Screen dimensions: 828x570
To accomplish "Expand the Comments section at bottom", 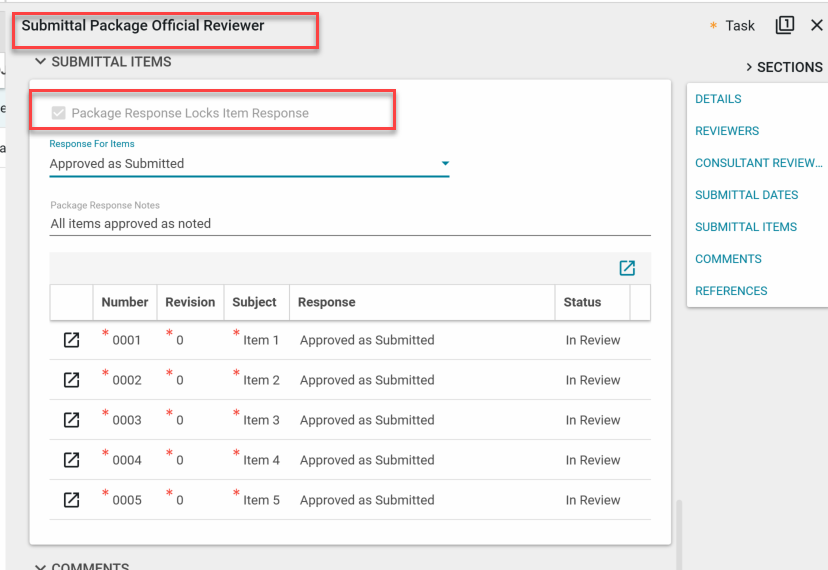I will 40,566.
